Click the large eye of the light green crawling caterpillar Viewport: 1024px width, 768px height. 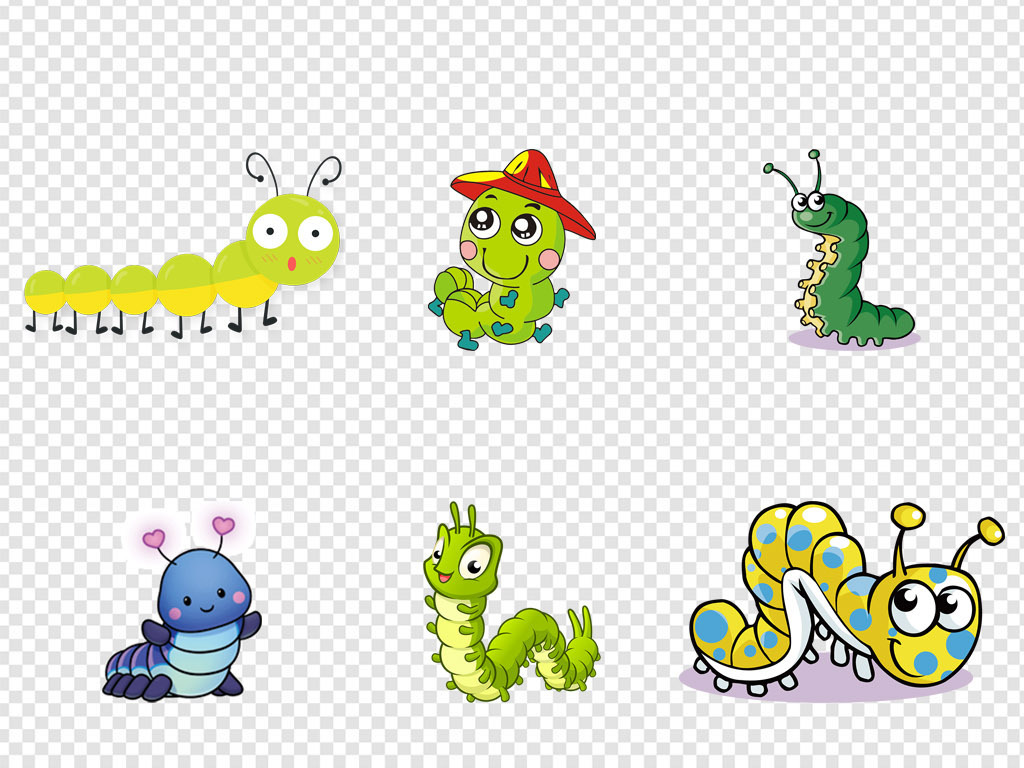(x=475, y=560)
